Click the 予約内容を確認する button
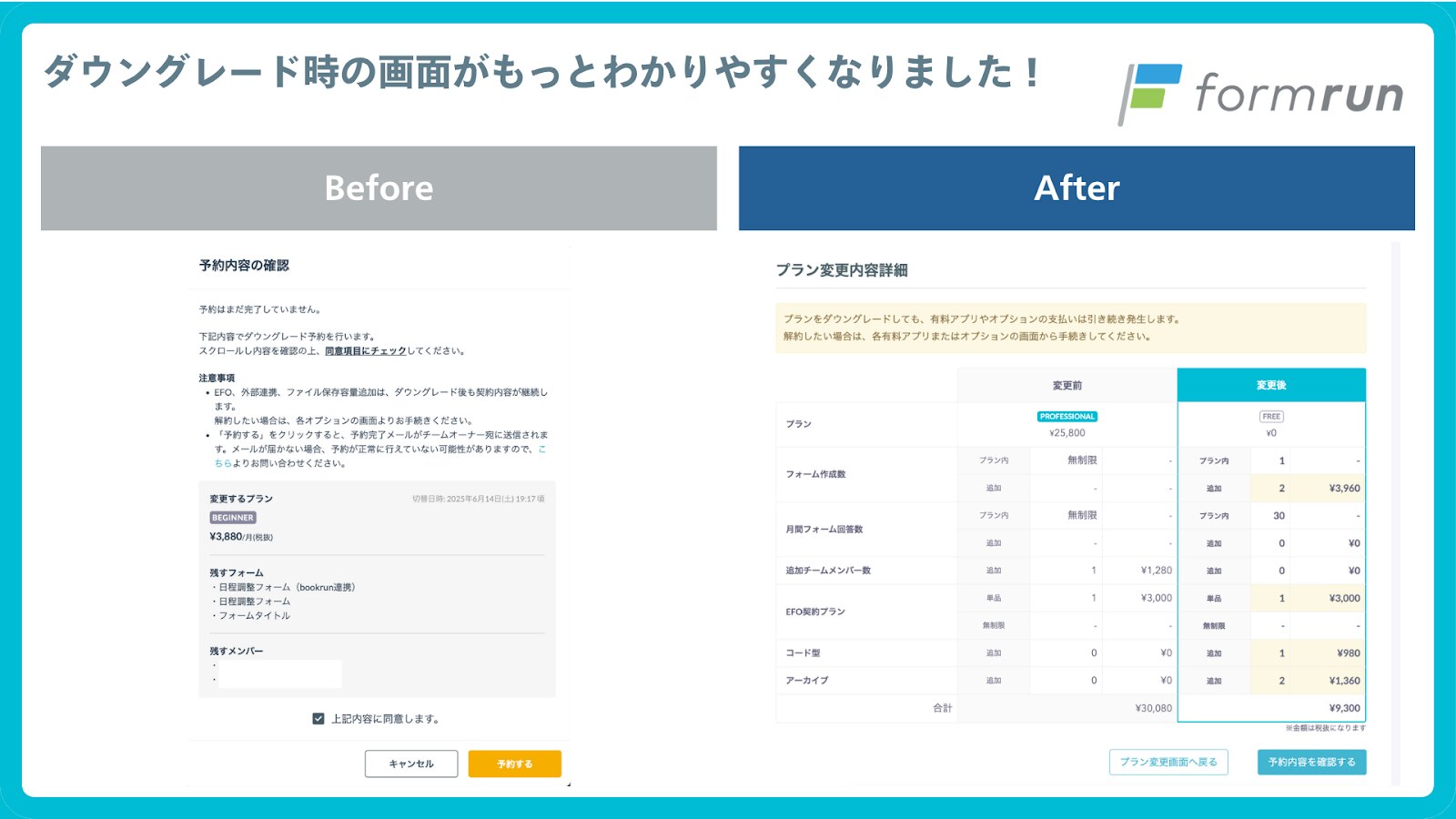The width and height of the screenshot is (1456, 819). (1311, 763)
